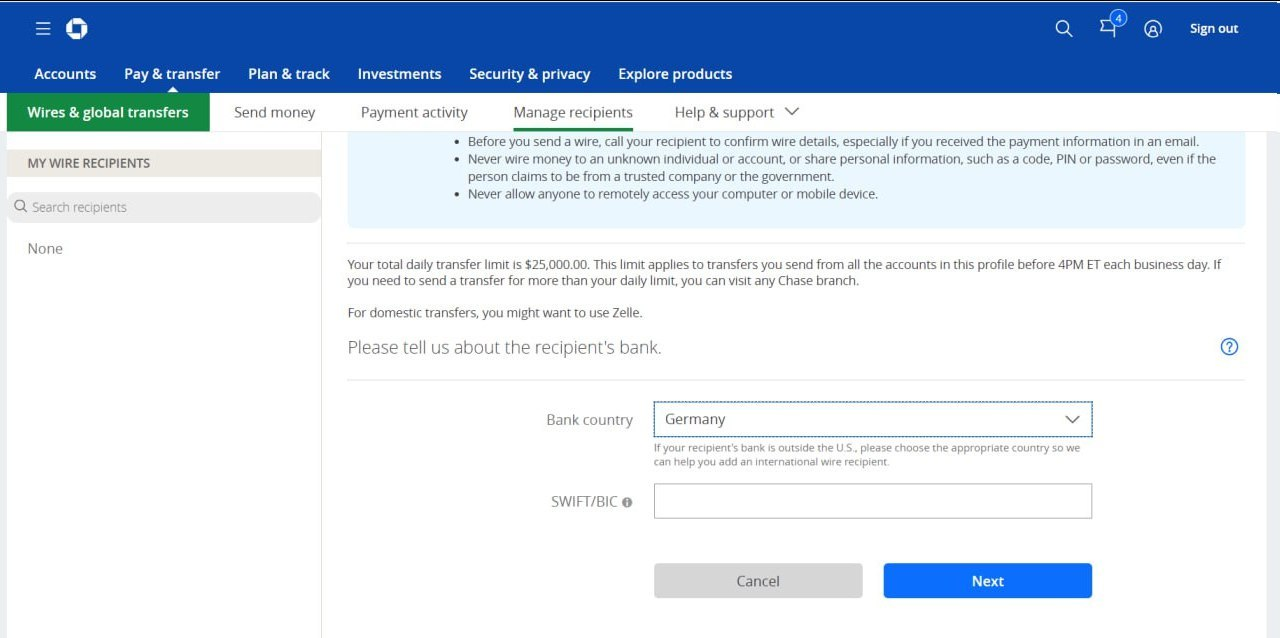Click the Cancel button
Image resolution: width=1280 pixels, height=638 pixels.
tap(758, 581)
